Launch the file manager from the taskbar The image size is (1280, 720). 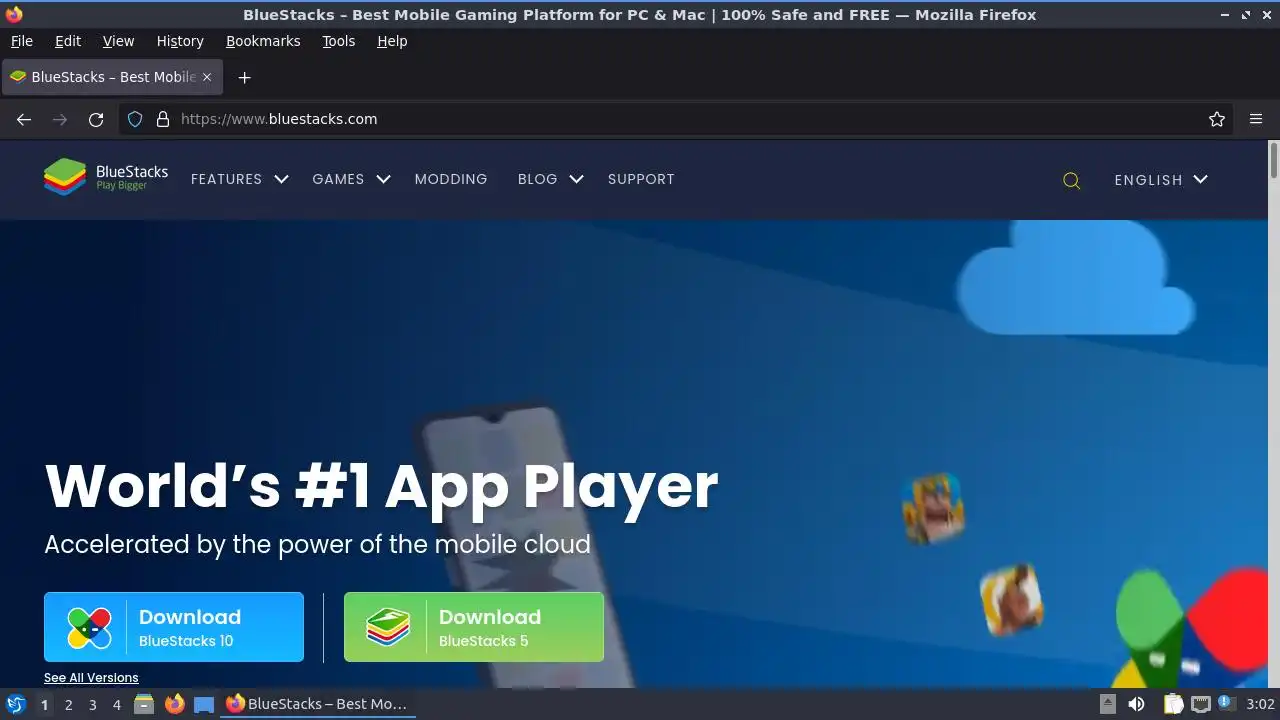point(144,704)
